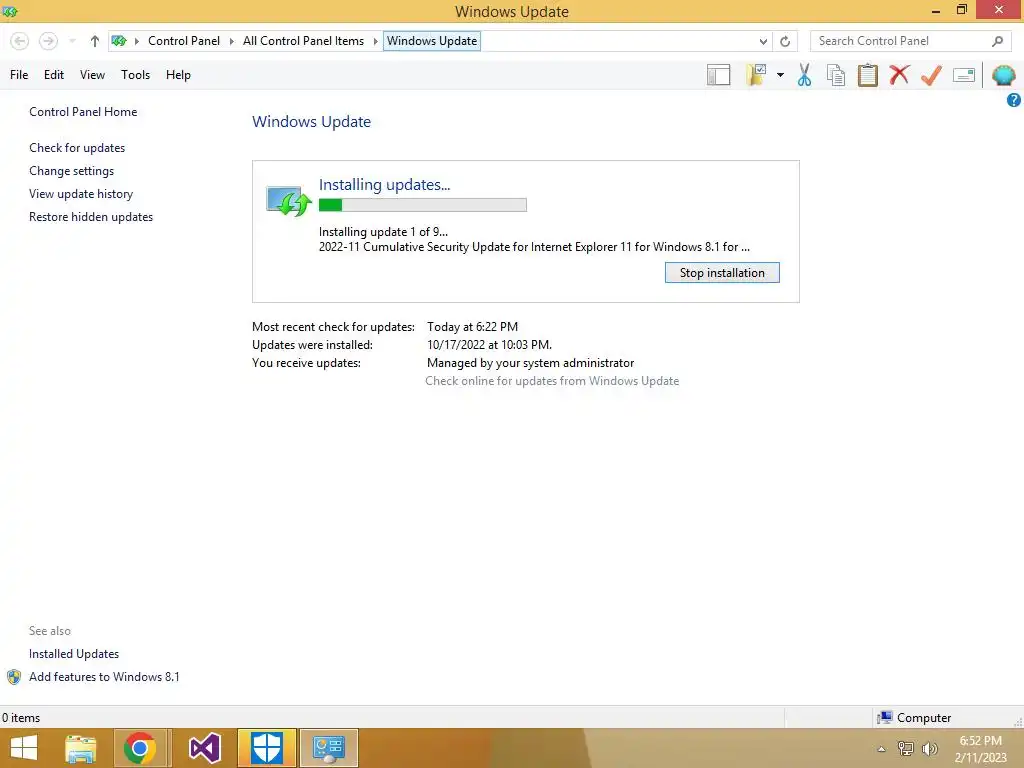
Task: Click the Paste clipboard icon
Action: [867, 75]
